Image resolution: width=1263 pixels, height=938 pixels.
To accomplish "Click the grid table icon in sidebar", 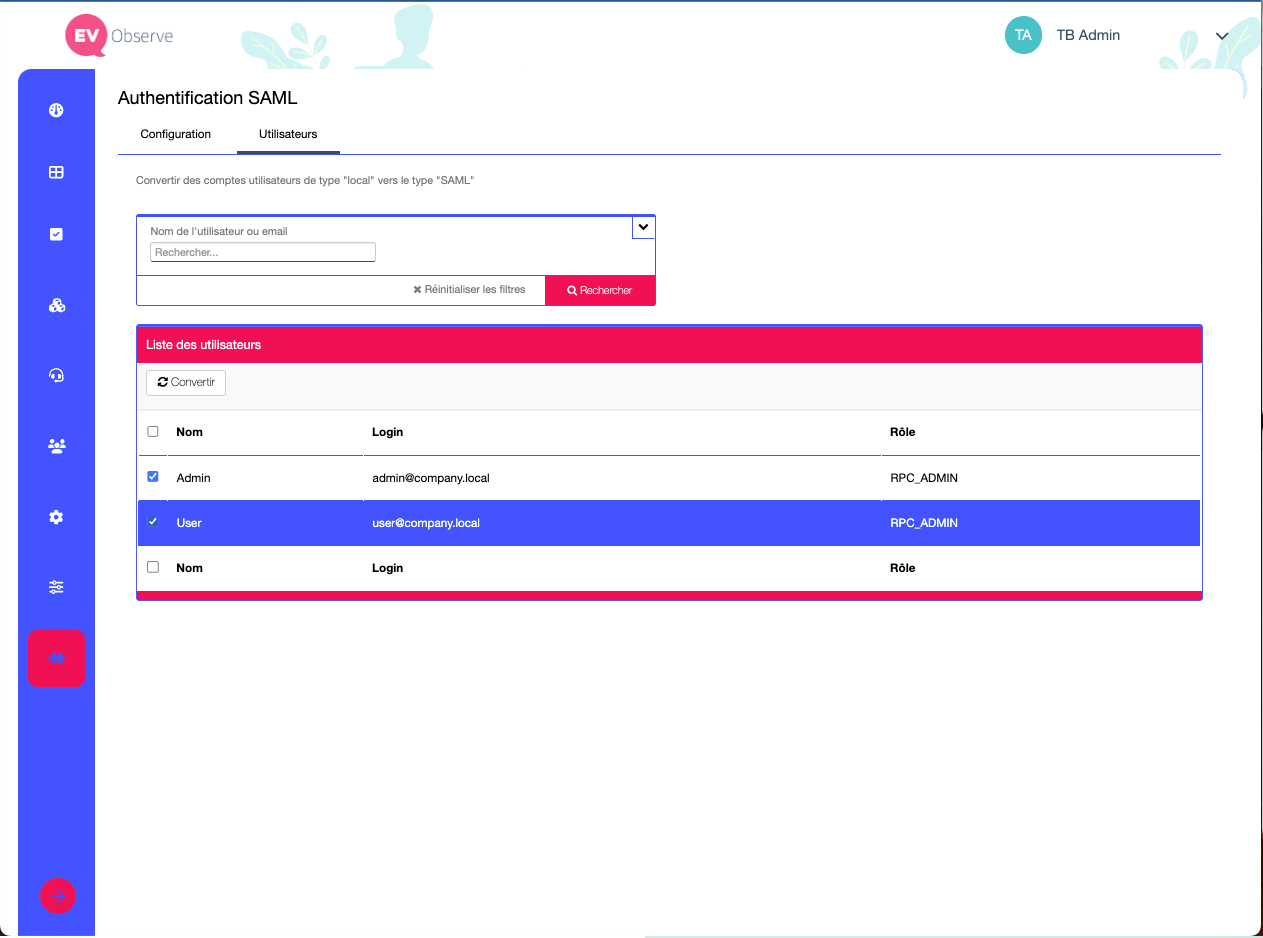I will click(56, 172).
